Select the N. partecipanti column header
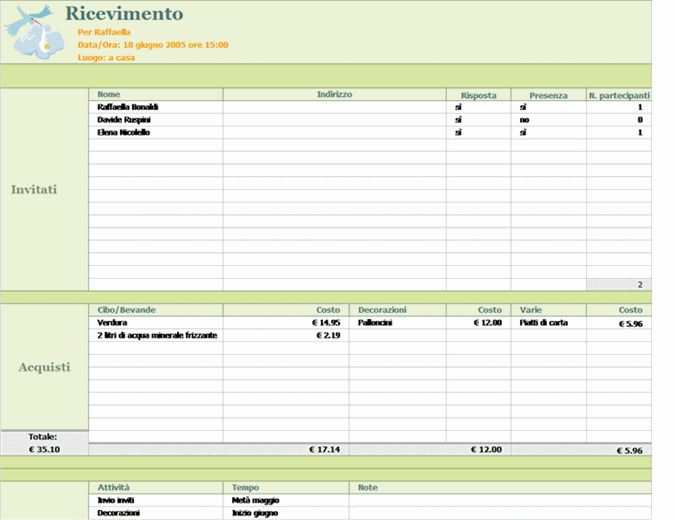 [619, 96]
